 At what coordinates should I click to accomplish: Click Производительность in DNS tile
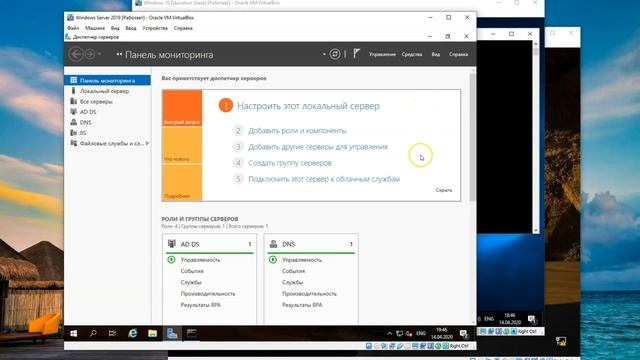pyautogui.click(x=309, y=293)
